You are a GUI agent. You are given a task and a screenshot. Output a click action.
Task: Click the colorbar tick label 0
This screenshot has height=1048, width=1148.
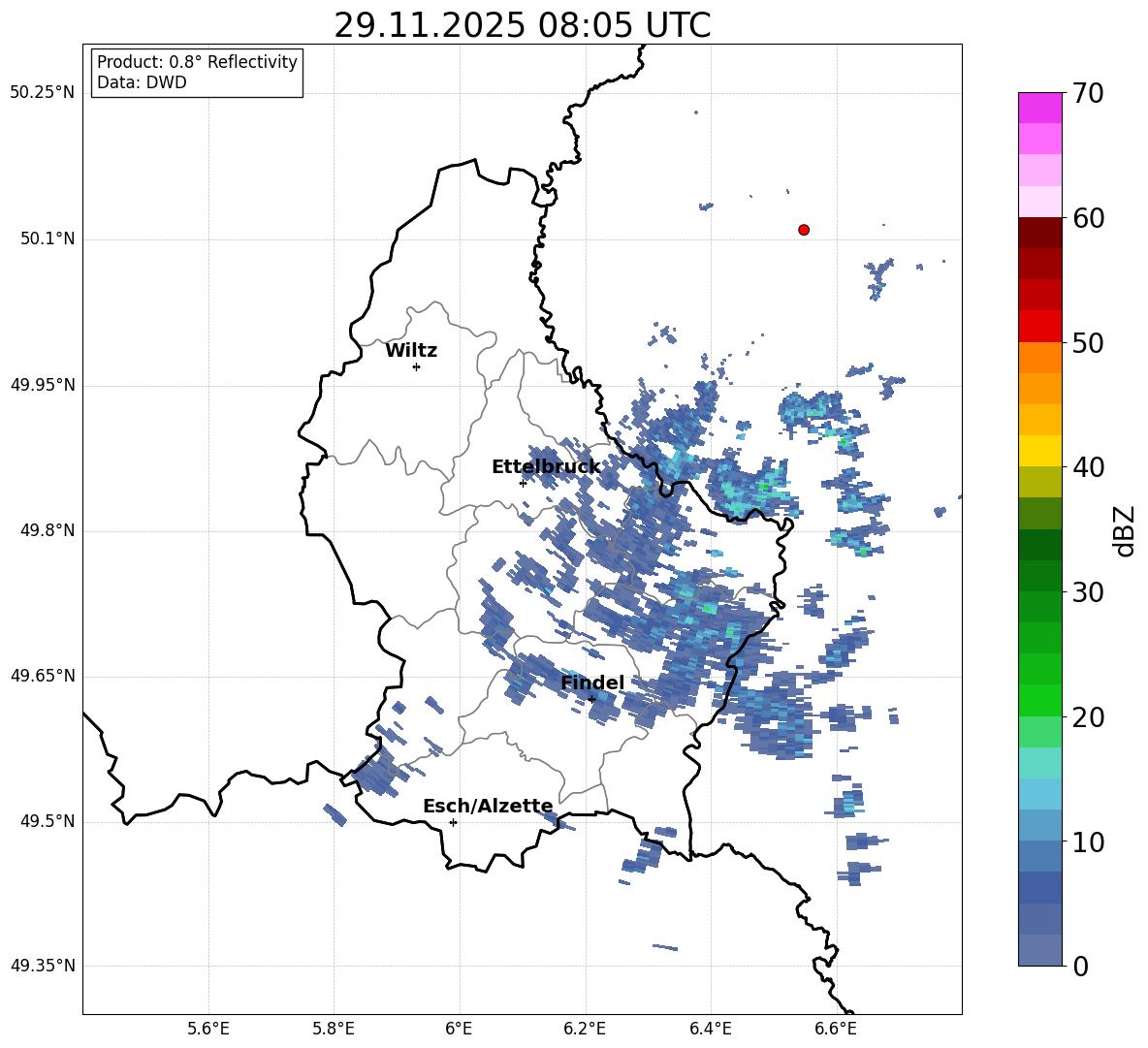click(x=1080, y=967)
